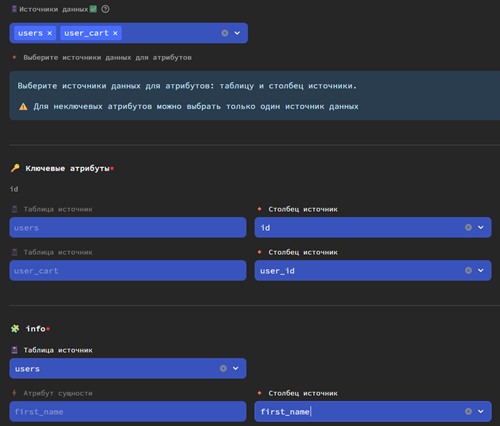Open the id source column dropdown
The width and height of the screenshot is (500, 426).
click(481, 227)
